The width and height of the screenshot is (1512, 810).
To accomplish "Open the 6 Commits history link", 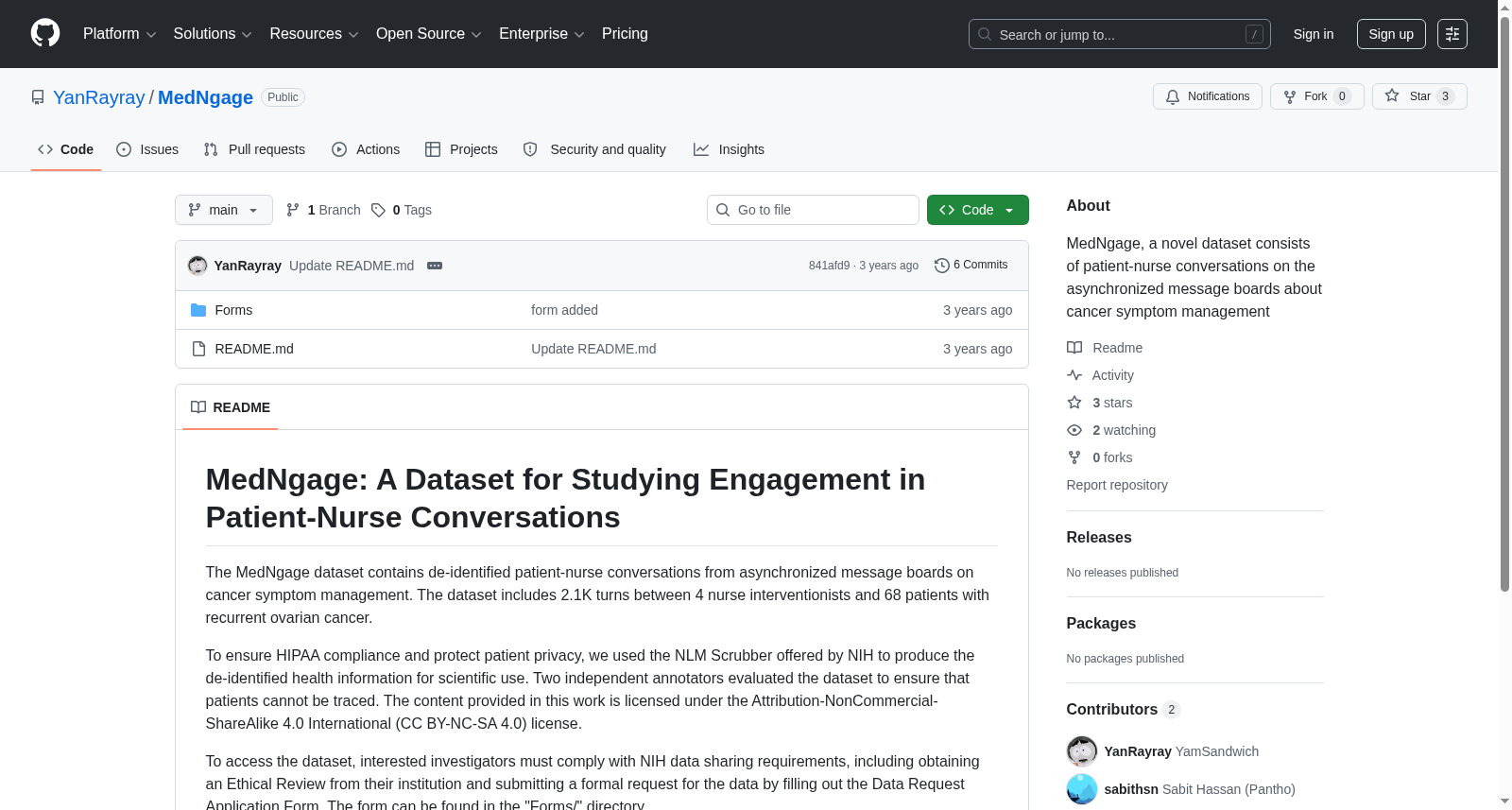I will pos(971,266).
